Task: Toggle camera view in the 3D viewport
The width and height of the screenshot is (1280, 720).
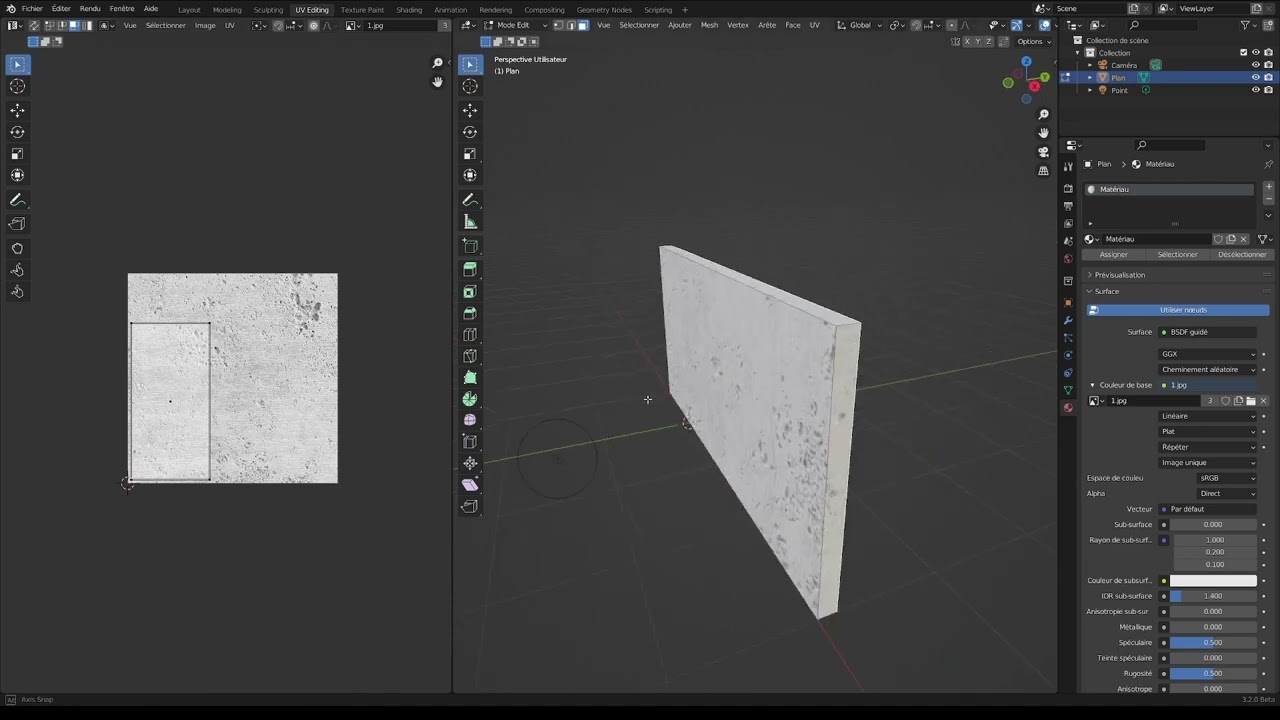Action: [1043, 152]
